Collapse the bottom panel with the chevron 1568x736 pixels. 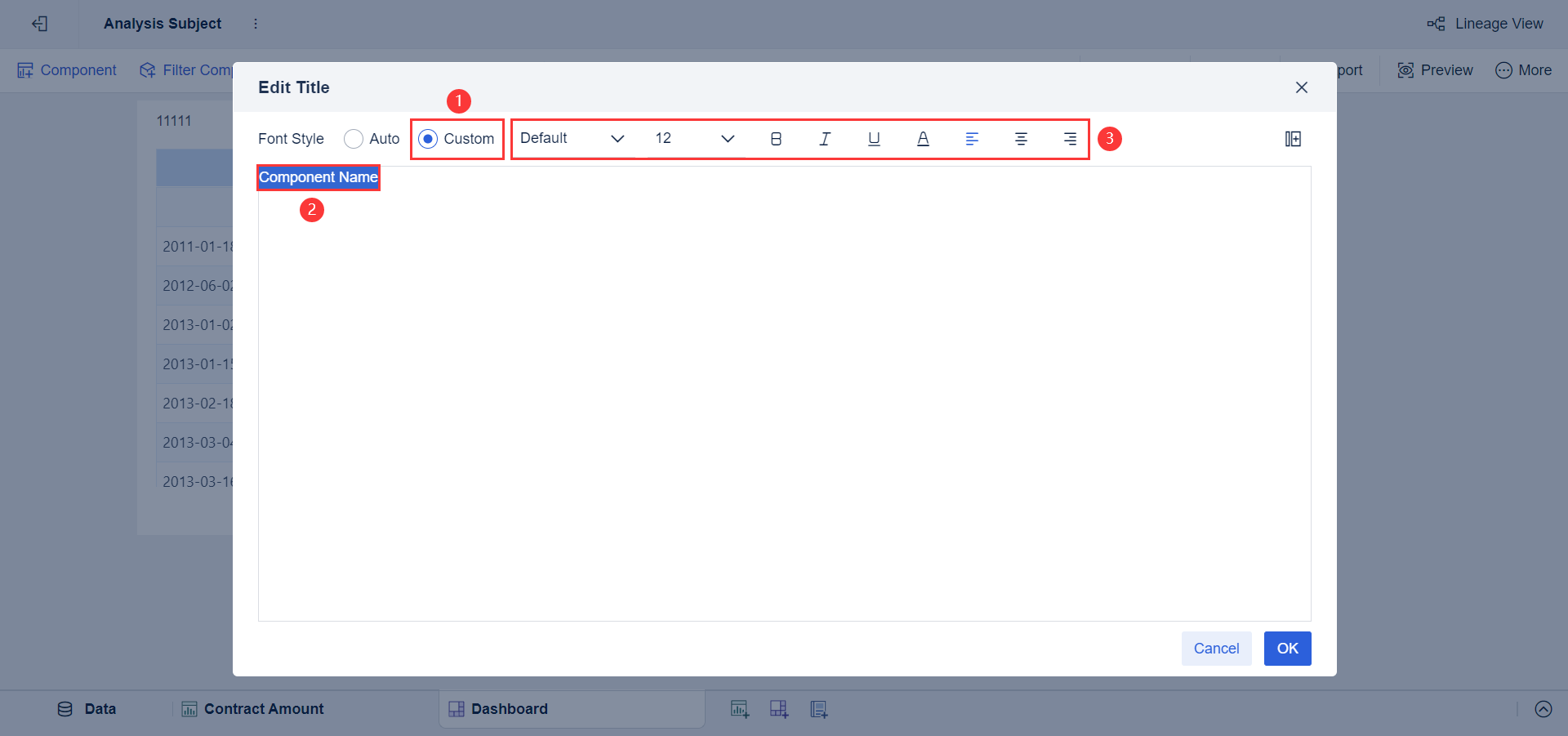1543,709
